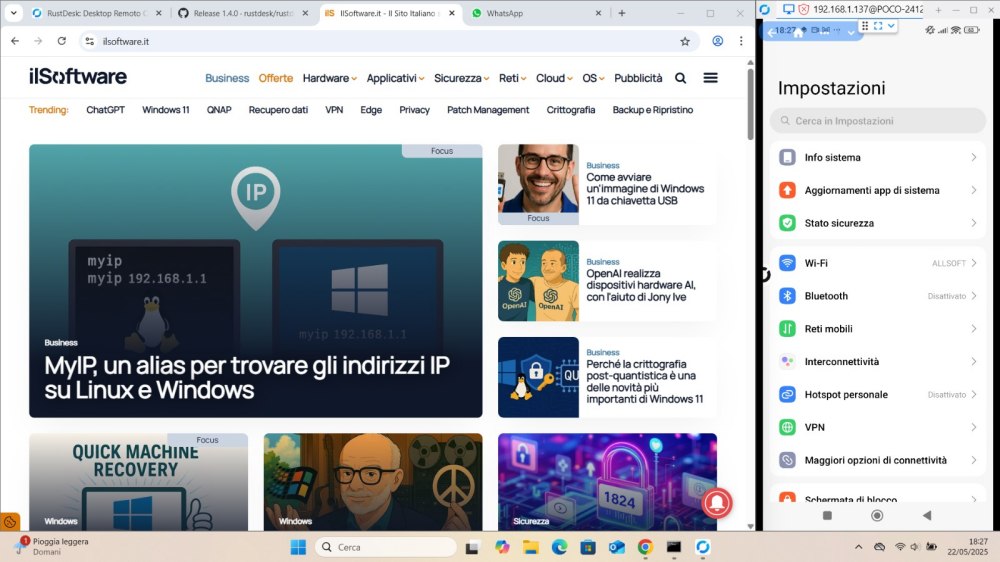Open Recupero dati trending link
Image resolution: width=1000 pixels, height=562 pixels.
click(278, 110)
